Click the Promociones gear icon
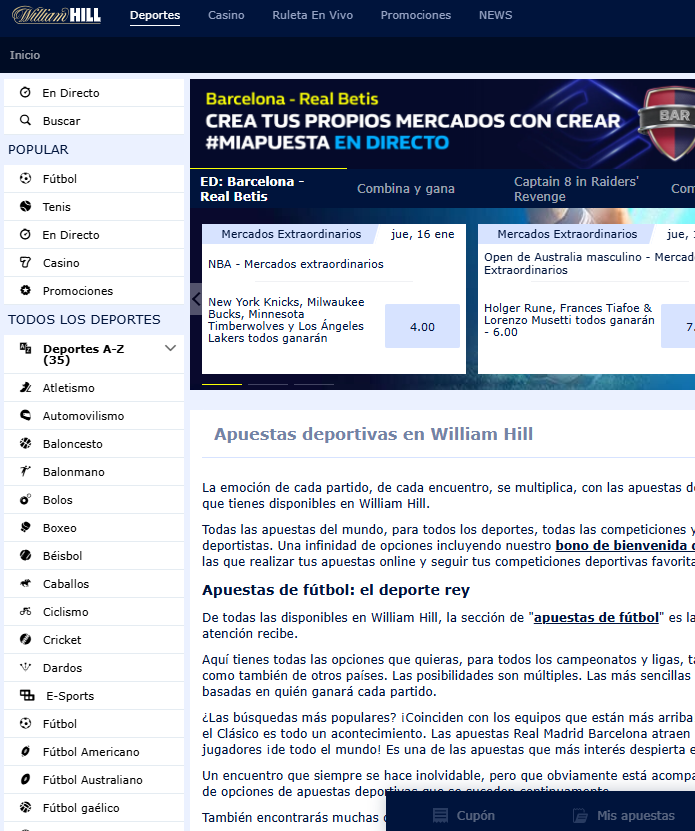The width and height of the screenshot is (695, 831). point(25,291)
